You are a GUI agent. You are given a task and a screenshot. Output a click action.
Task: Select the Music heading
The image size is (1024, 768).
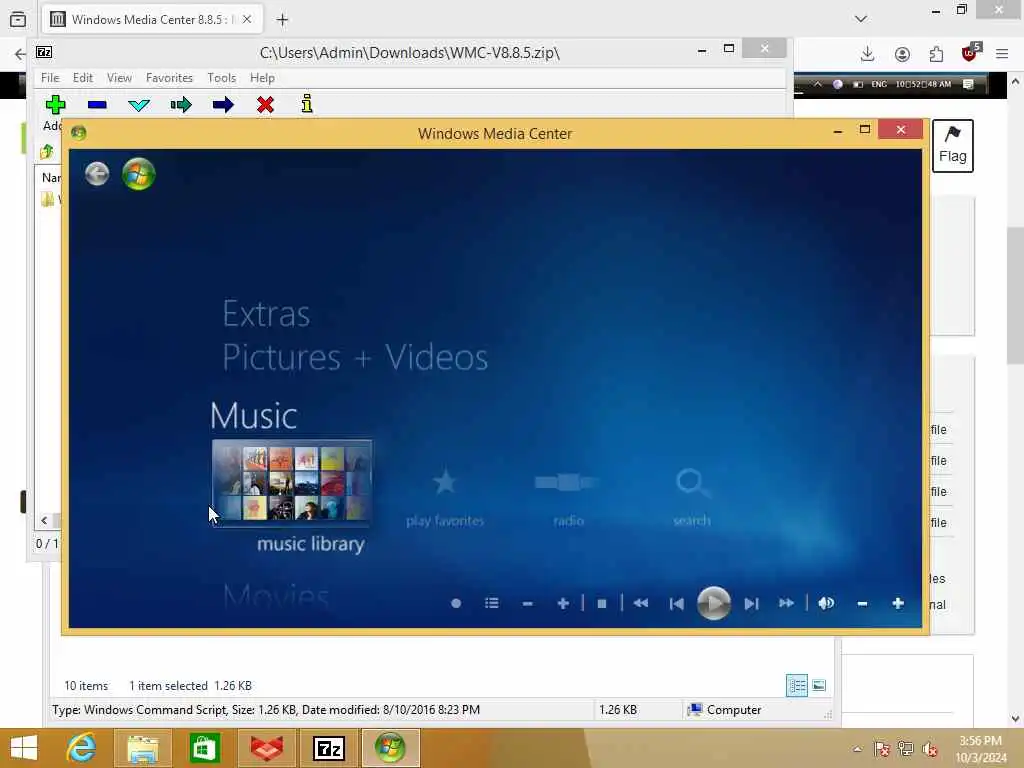click(x=253, y=415)
